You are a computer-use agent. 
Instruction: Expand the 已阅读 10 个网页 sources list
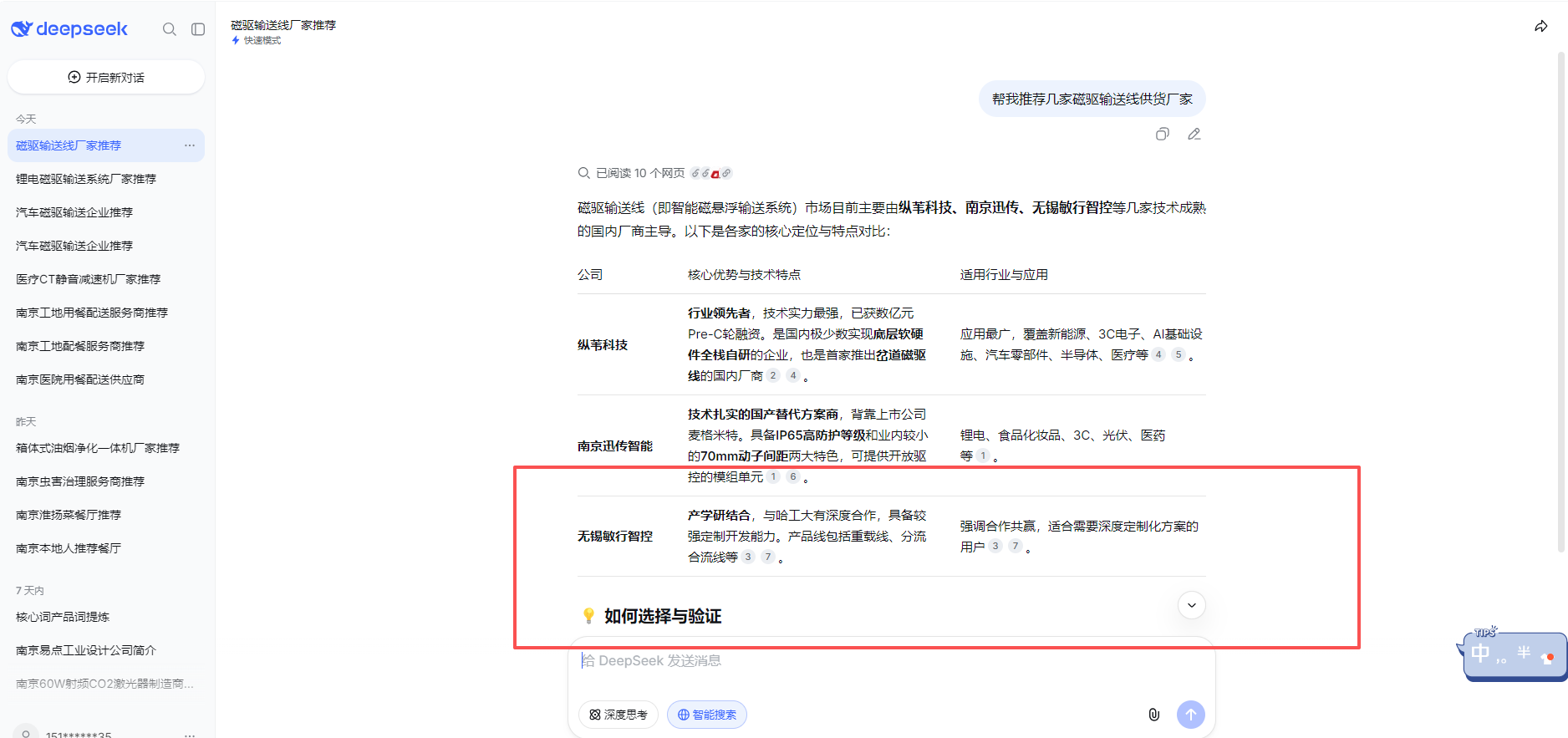pos(639,173)
